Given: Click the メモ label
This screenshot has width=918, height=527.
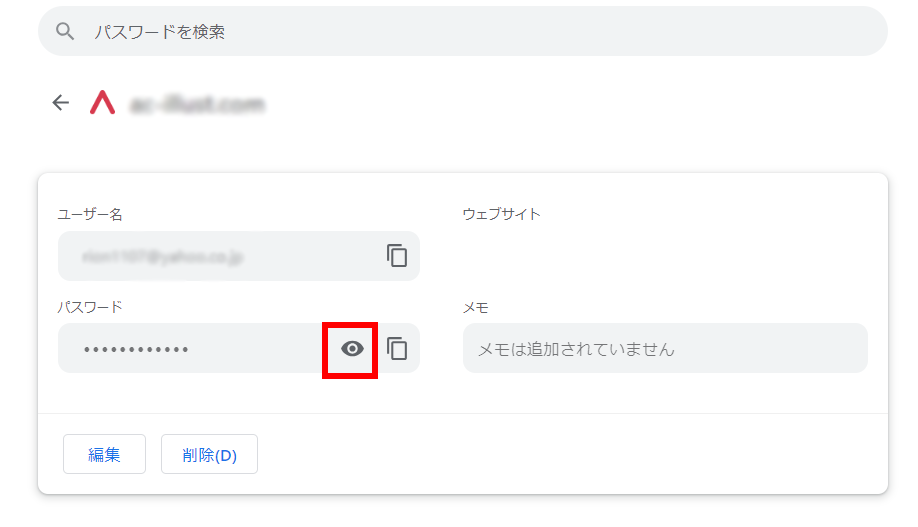Looking at the screenshot, I should pyautogui.click(x=475, y=307).
